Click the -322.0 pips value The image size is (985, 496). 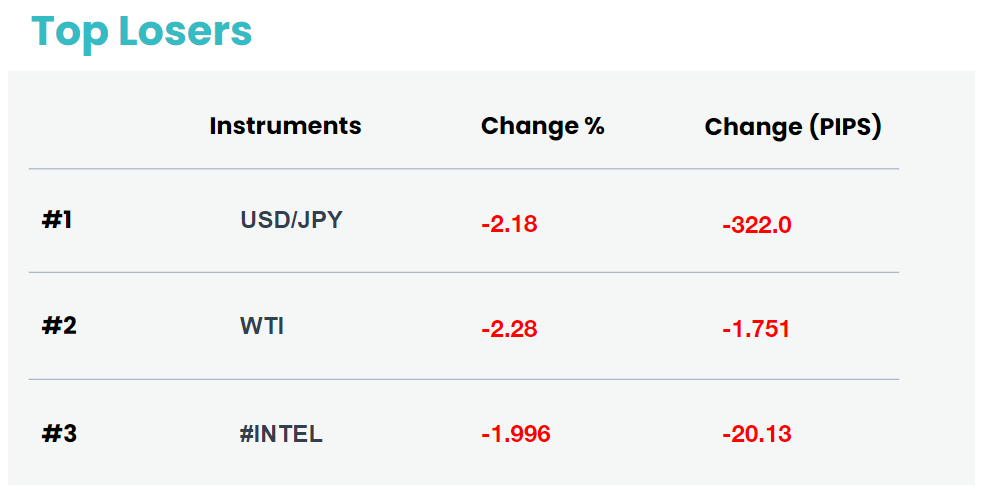(757, 225)
